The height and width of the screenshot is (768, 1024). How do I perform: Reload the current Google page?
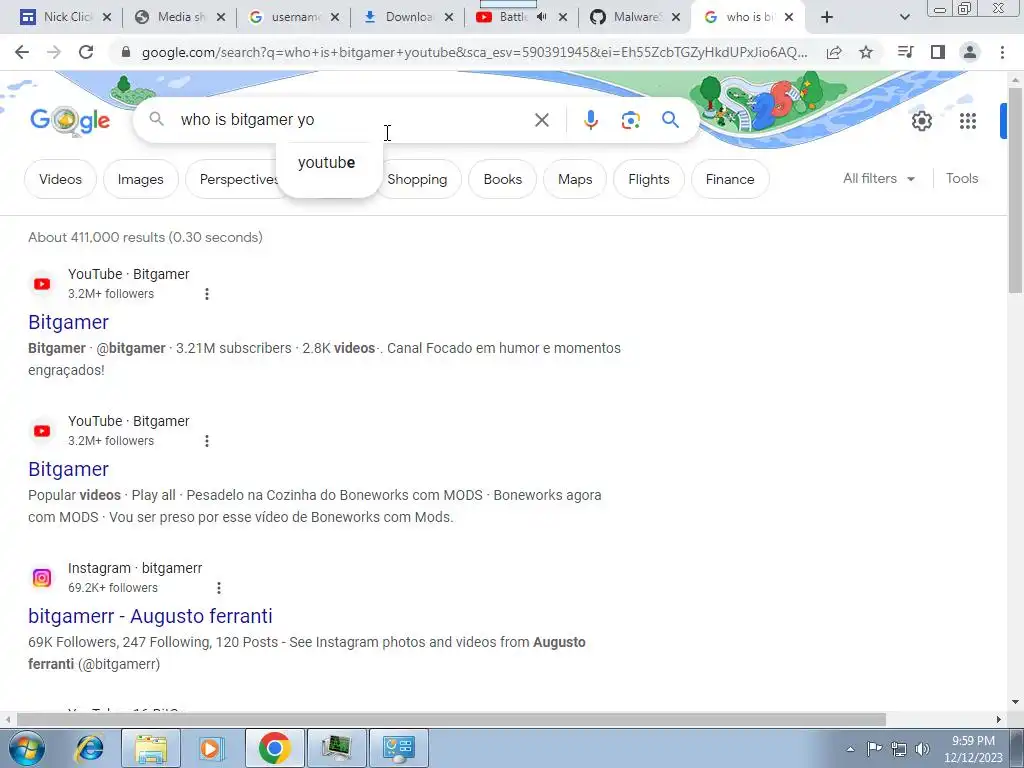point(86,52)
